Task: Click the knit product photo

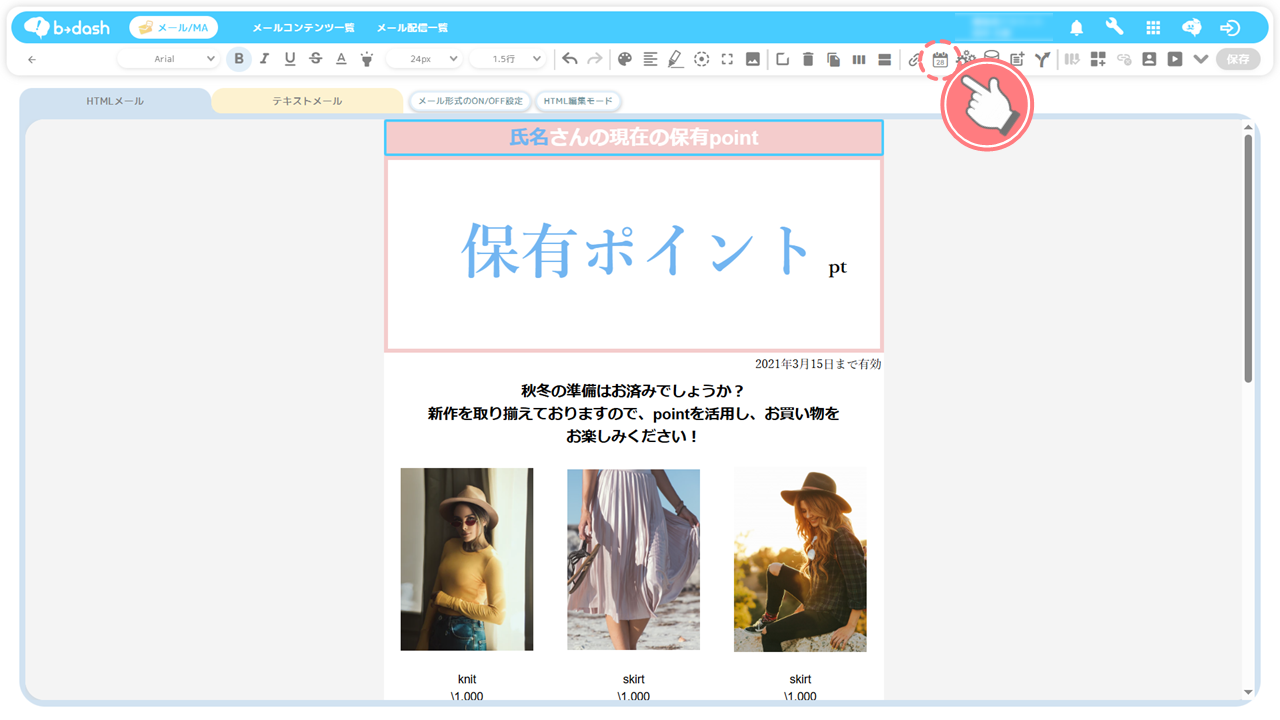Action: pyautogui.click(x=467, y=559)
